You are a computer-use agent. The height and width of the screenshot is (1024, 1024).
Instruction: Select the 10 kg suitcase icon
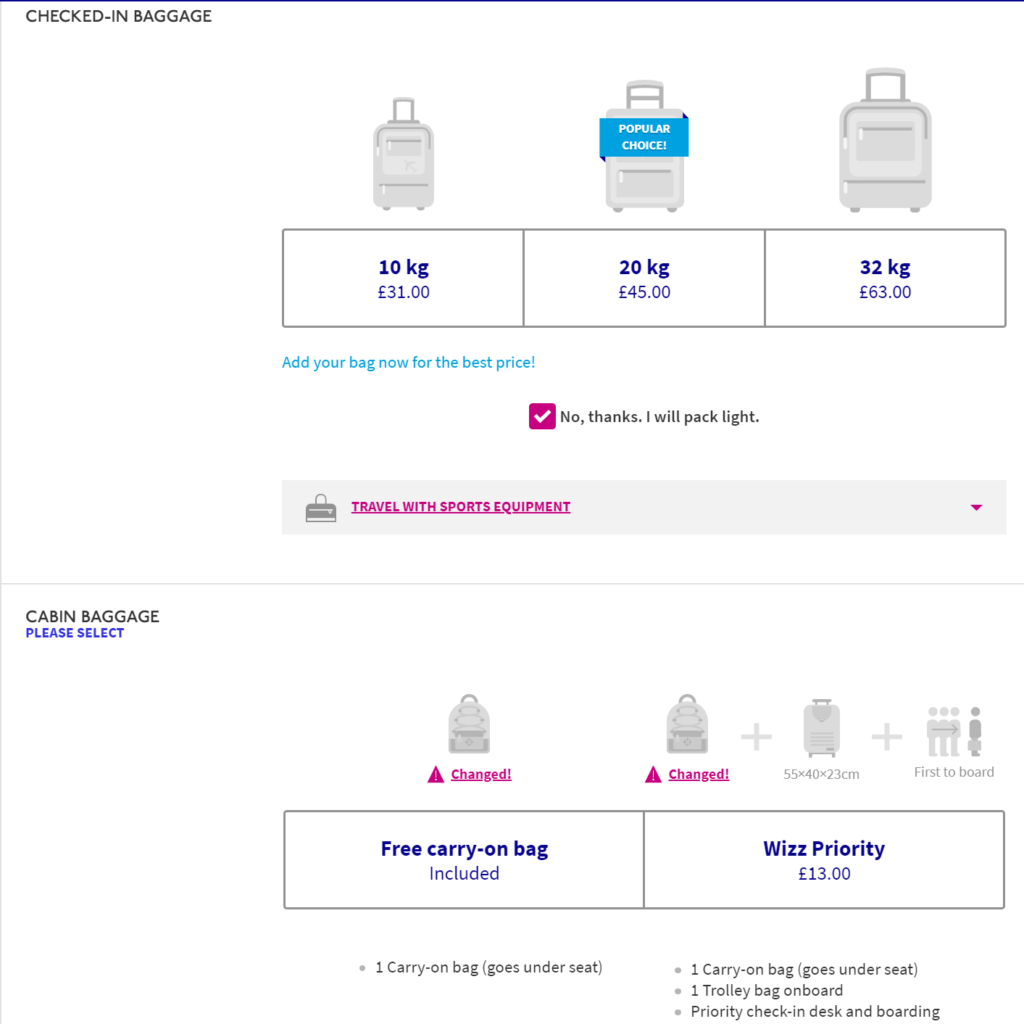click(x=403, y=150)
